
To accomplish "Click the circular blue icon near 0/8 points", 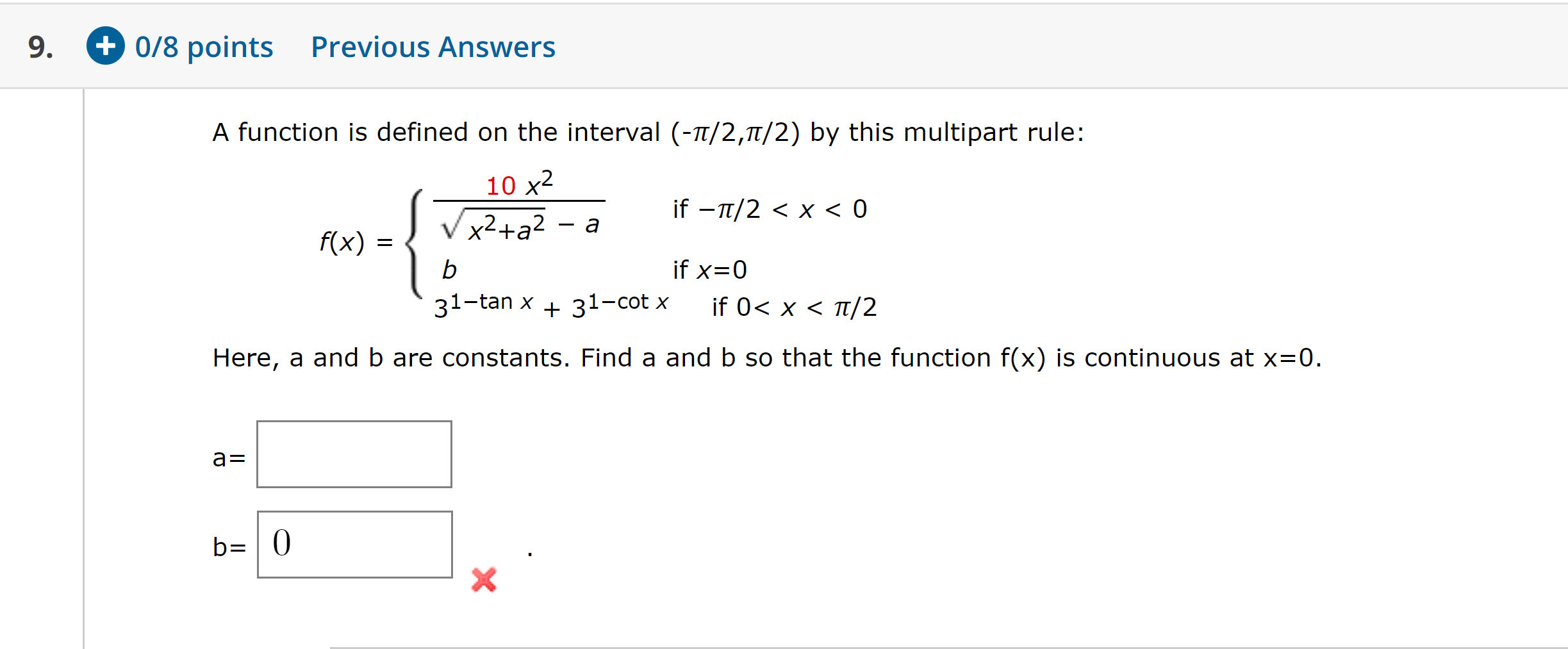I will pyautogui.click(x=104, y=46).
